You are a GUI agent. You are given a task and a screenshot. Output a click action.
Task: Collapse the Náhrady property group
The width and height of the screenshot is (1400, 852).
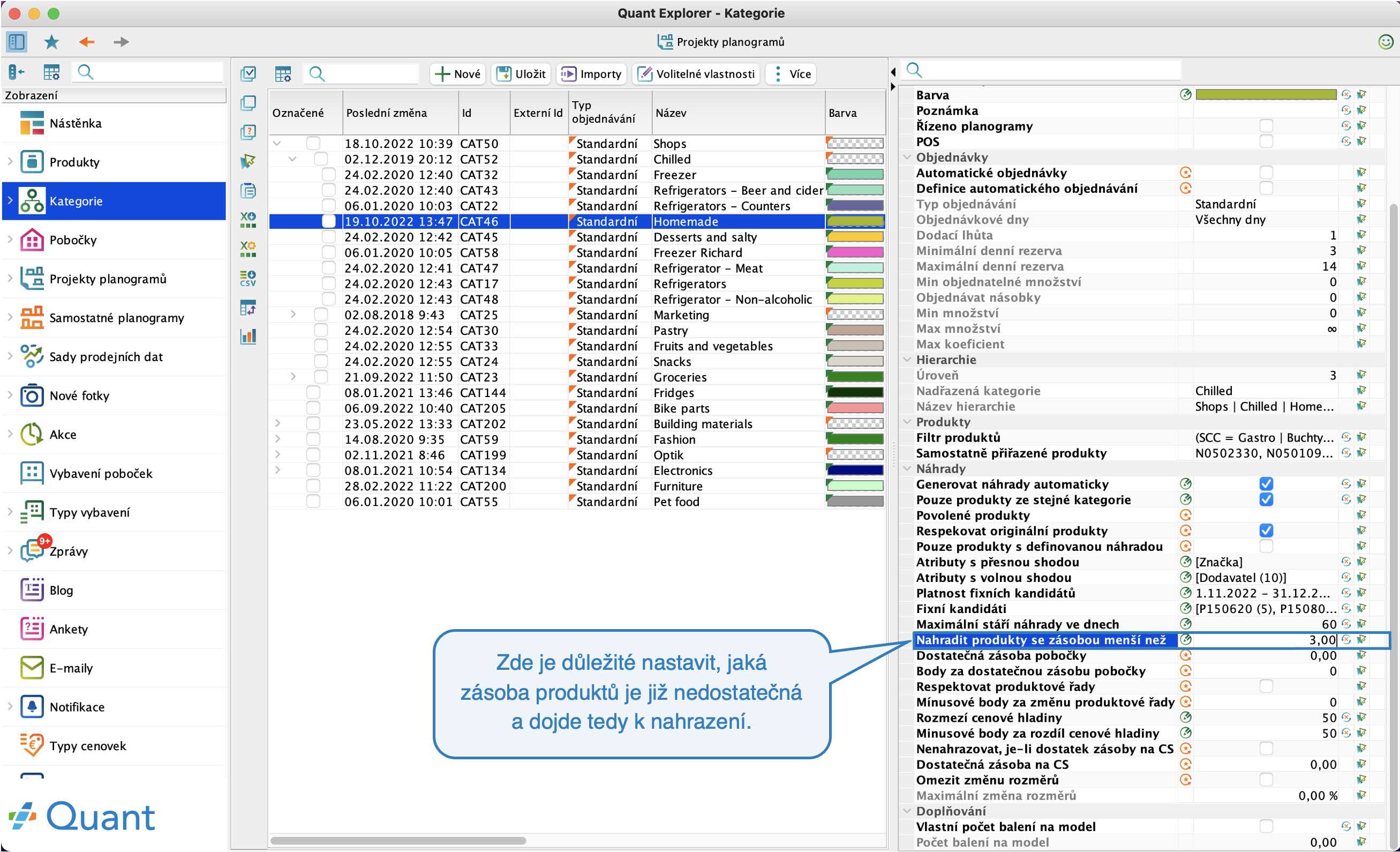[x=907, y=469]
